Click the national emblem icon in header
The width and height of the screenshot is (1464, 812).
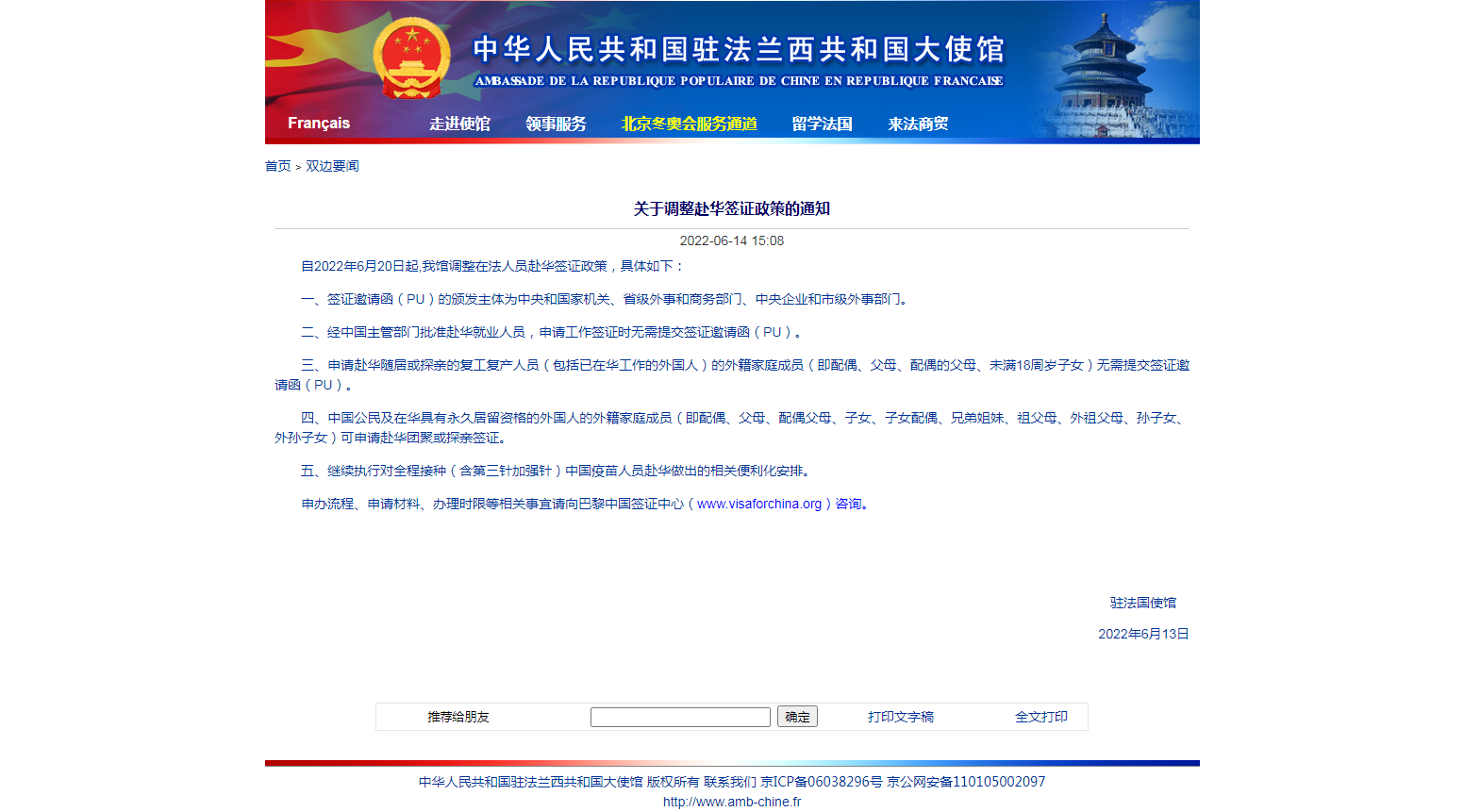pyautogui.click(x=411, y=58)
